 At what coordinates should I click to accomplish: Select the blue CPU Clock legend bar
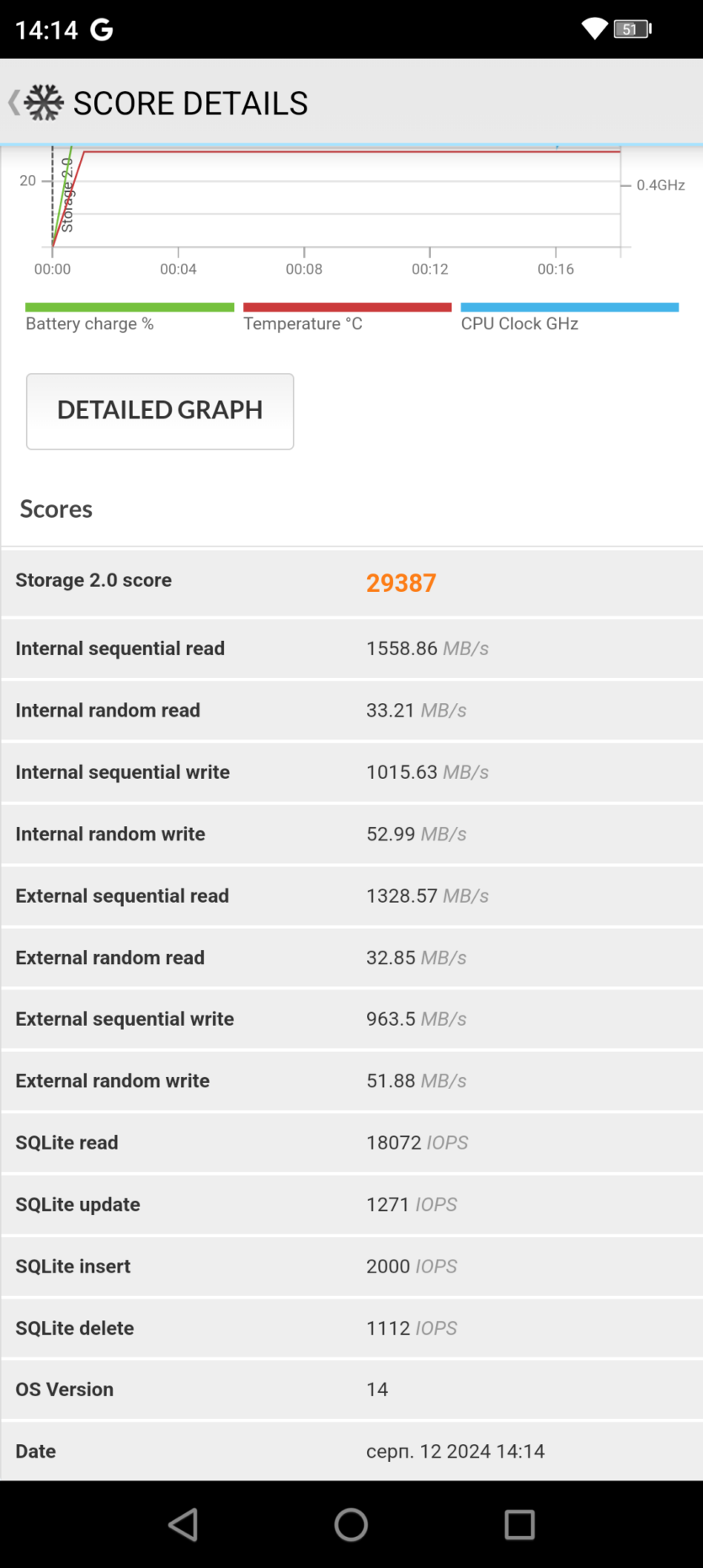coord(569,307)
